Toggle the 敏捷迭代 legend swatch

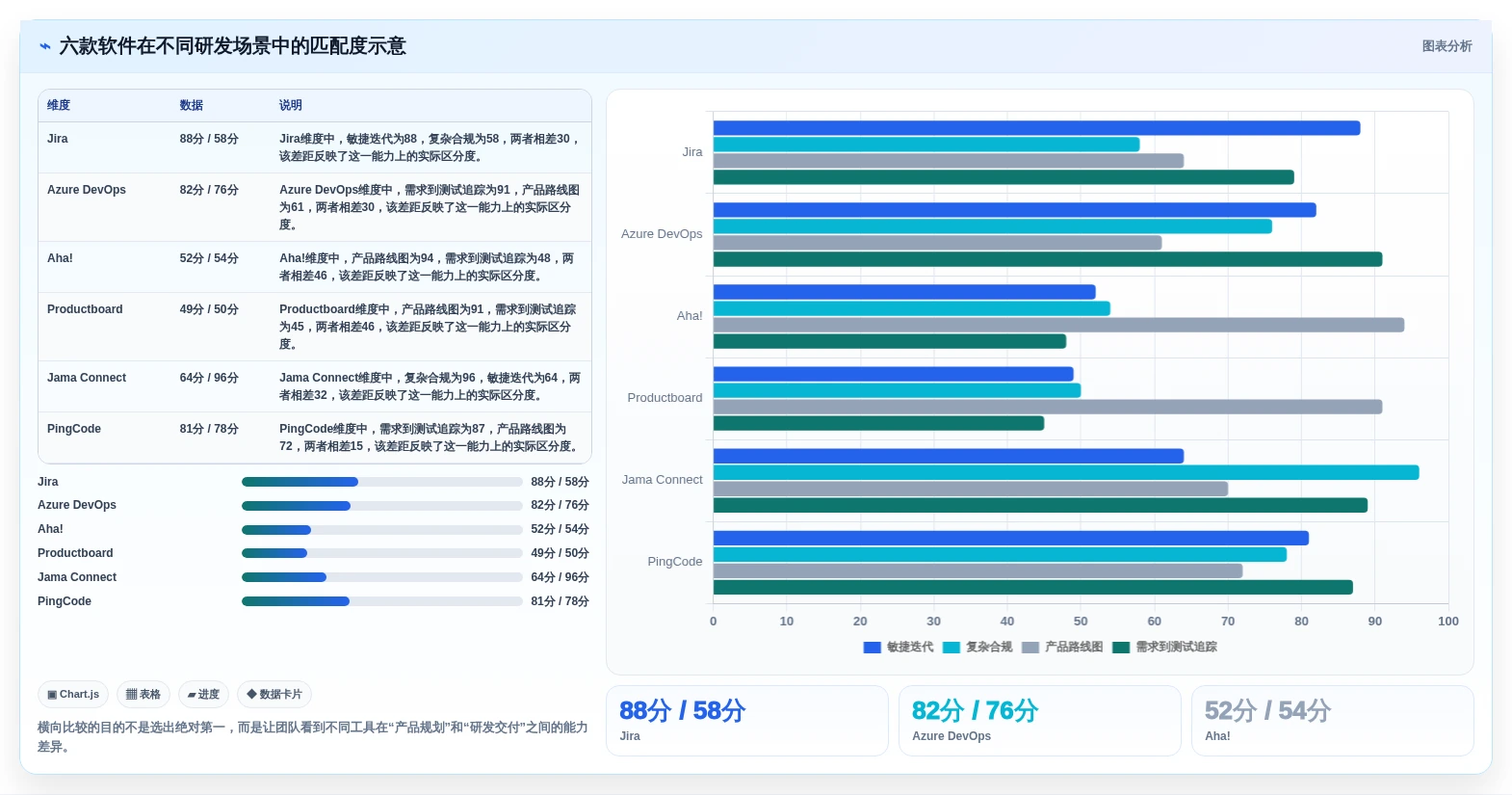coord(873,648)
